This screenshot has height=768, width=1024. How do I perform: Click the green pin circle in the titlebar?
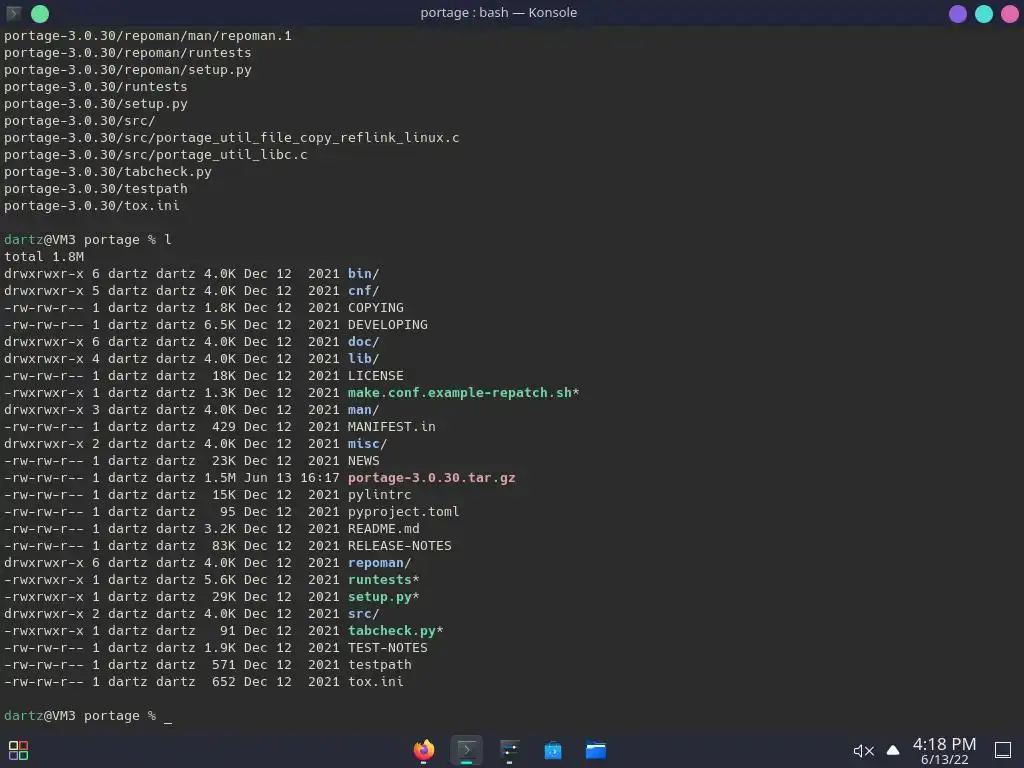coord(40,14)
